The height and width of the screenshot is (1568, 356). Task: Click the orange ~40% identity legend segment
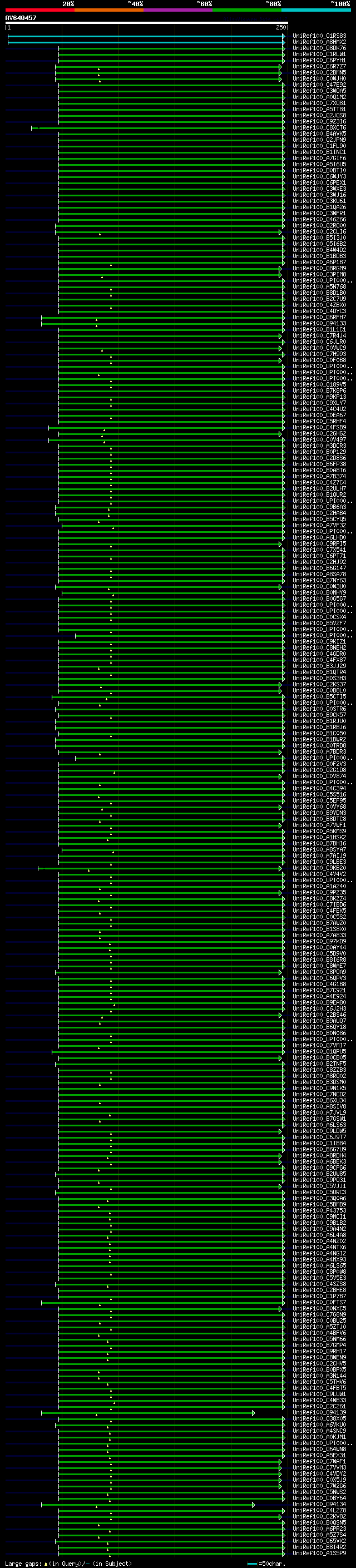tap(109, 11)
